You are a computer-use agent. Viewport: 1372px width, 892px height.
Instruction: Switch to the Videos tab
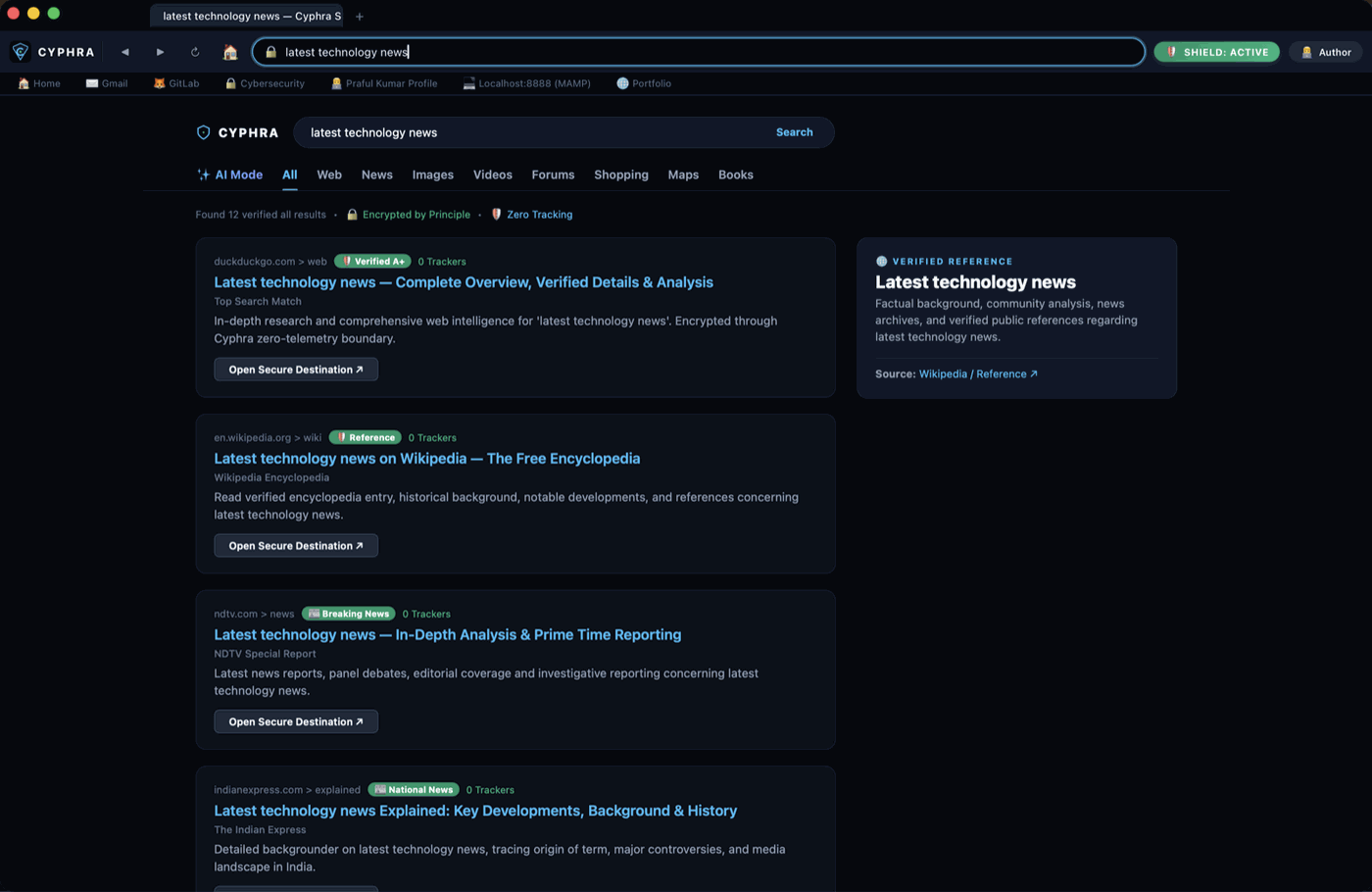[x=493, y=174]
